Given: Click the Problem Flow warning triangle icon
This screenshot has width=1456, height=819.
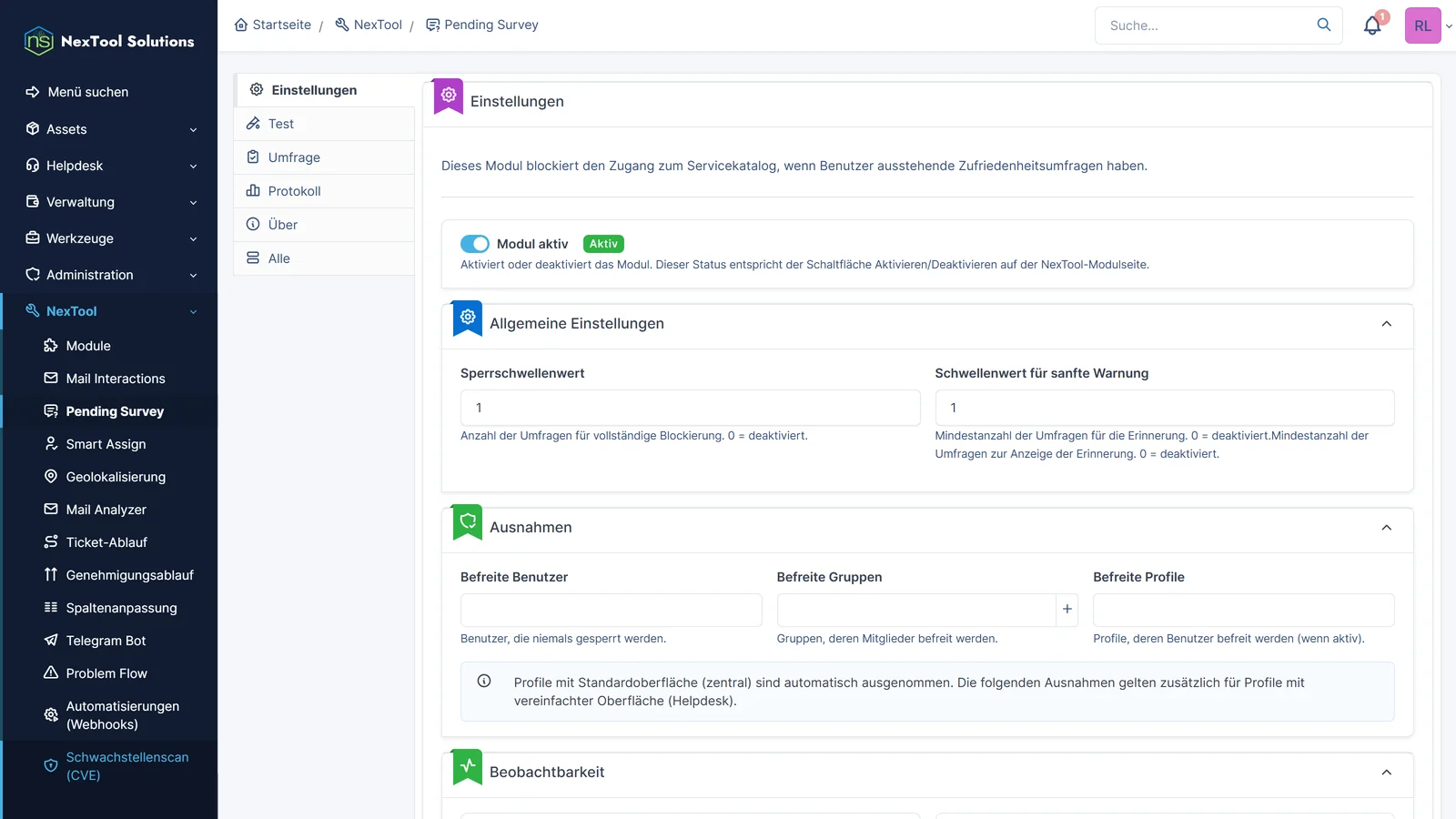Looking at the screenshot, I should click(x=51, y=673).
